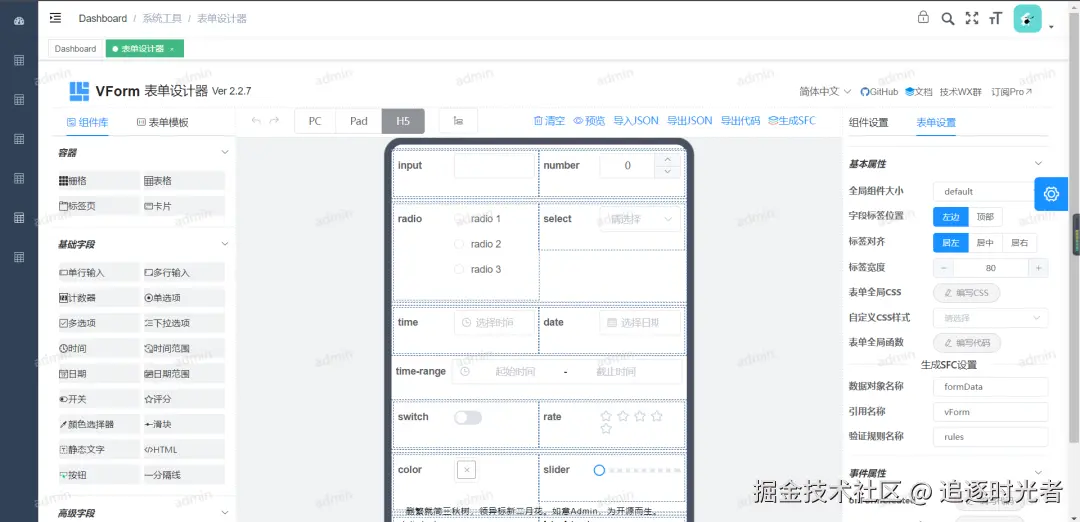Add single-line input (单行输入) field
Screen dimensions: 1080x522
98,273
